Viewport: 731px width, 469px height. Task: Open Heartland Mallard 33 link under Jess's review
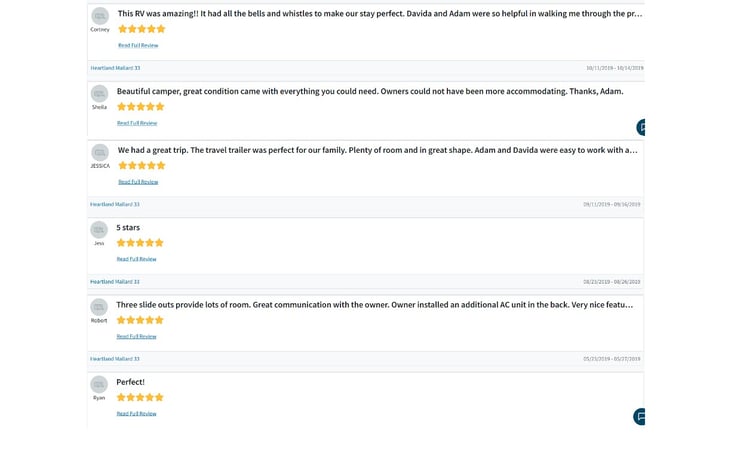(x=115, y=281)
